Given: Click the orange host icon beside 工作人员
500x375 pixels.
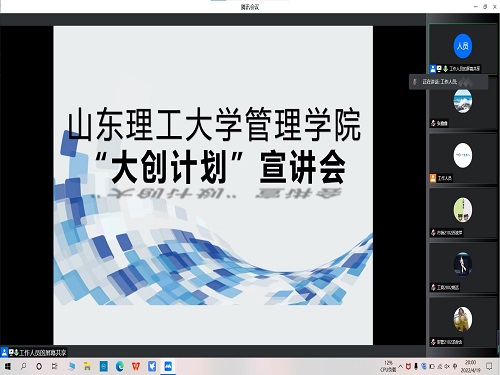Looking at the screenshot, I should [433, 178].
